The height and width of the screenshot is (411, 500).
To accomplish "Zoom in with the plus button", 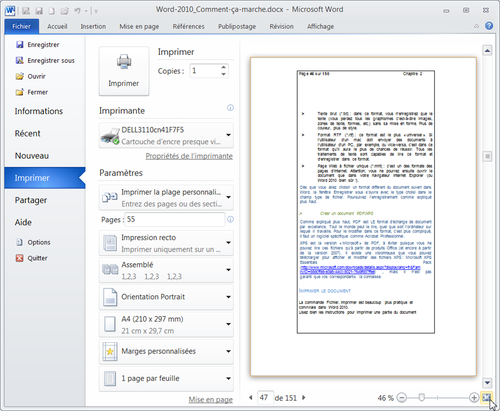I will 474,397.
